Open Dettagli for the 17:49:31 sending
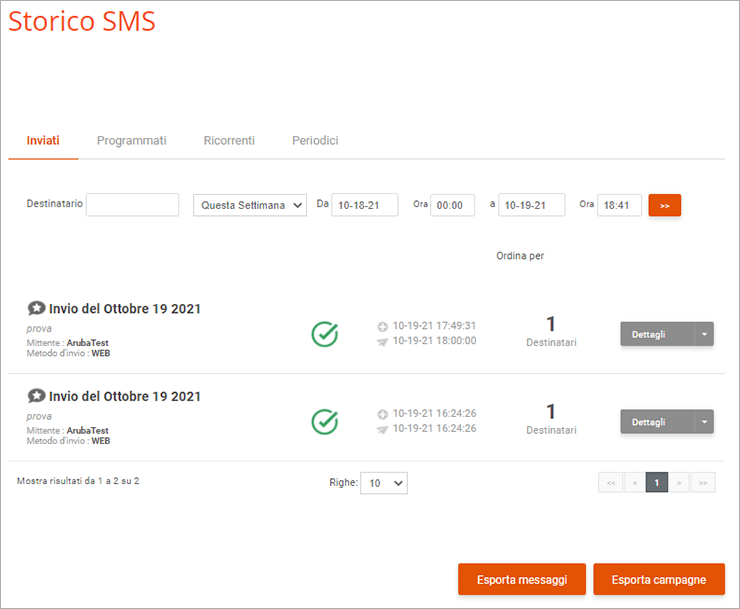 tap(657, 334)
